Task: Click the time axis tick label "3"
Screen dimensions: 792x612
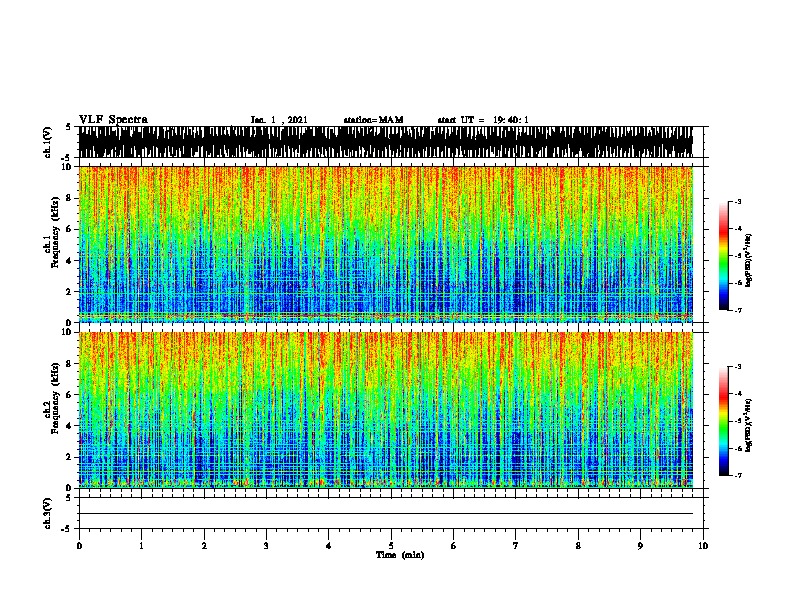Action: point(266,546)
